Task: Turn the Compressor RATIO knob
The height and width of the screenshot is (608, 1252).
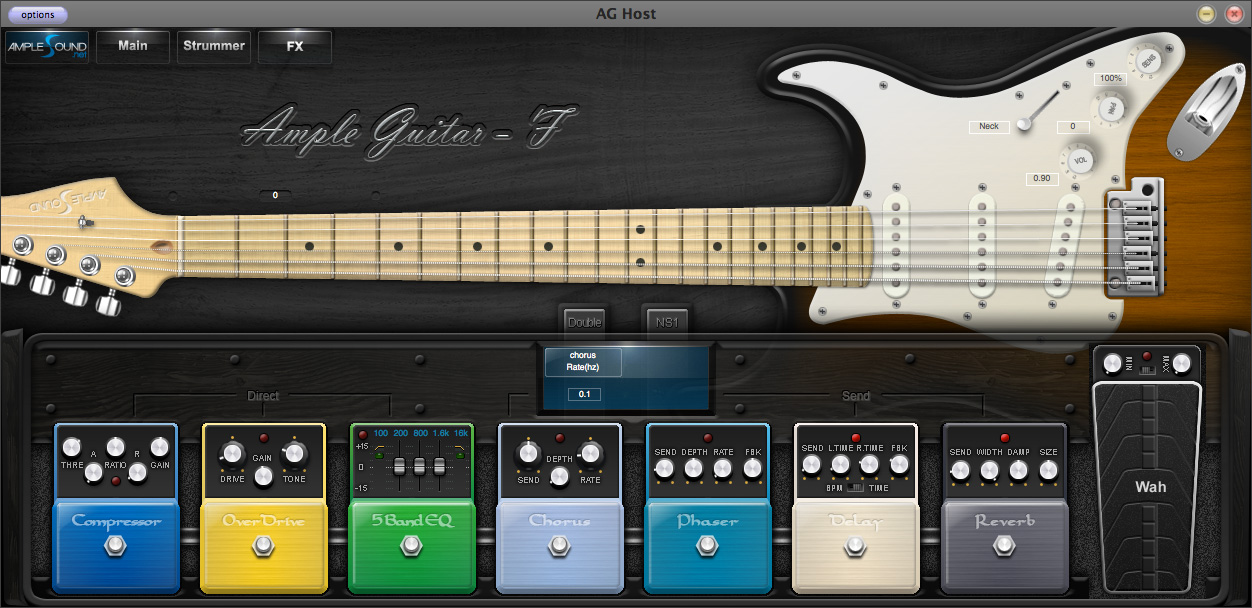Action: [x=116, y=447]
